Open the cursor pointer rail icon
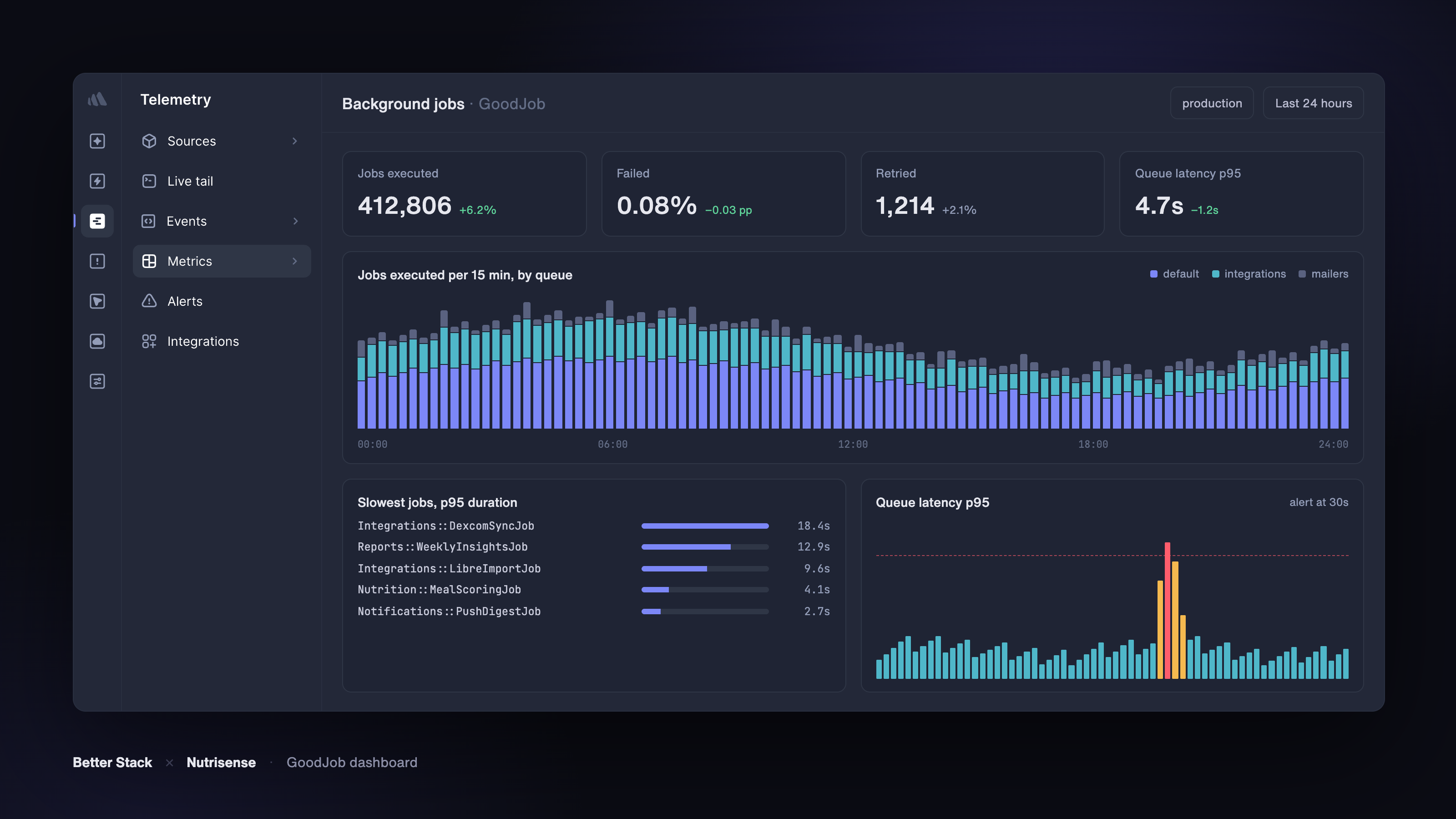The height and width of the screenshot is (819, 1456). [97, 301]
